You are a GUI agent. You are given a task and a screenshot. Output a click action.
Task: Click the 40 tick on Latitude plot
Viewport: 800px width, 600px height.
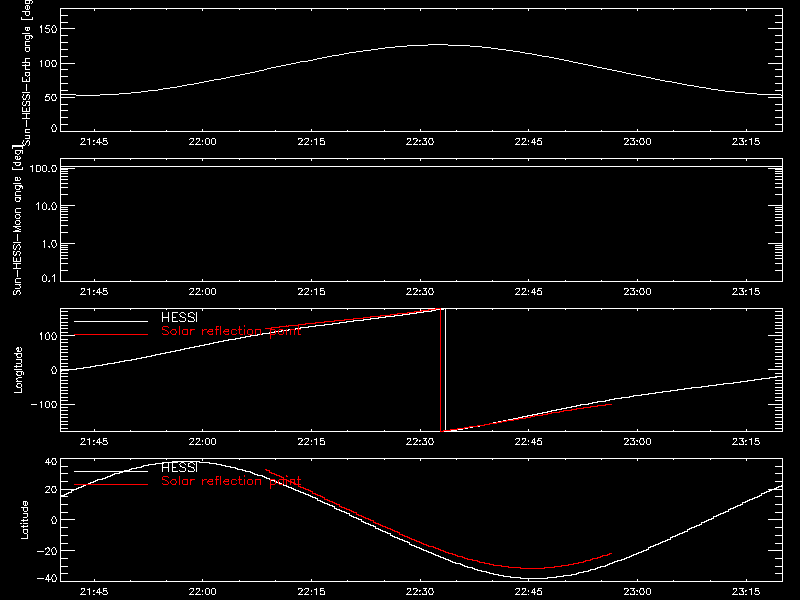pos(51,462)
